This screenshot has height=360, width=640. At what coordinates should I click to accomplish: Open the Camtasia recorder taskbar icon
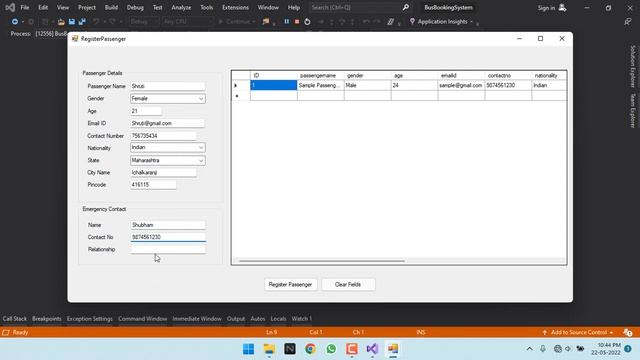click(351, 349)
